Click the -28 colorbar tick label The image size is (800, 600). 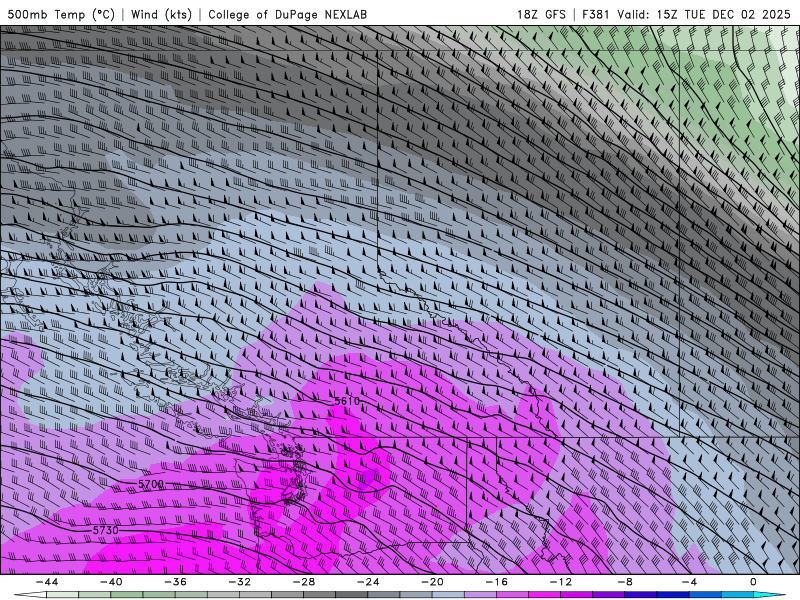click(x=304, y=582)
